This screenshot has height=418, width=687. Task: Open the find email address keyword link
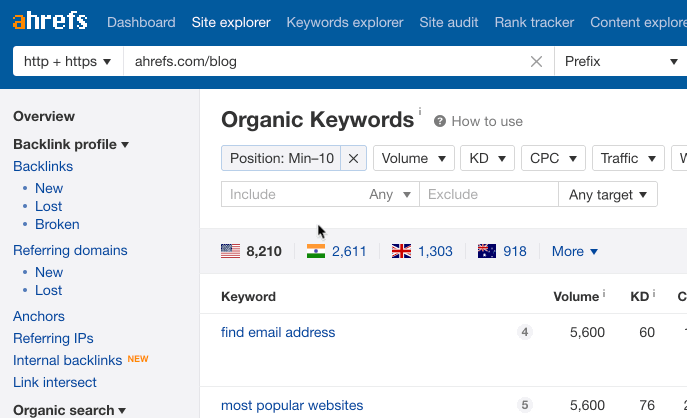pos(278,332)
